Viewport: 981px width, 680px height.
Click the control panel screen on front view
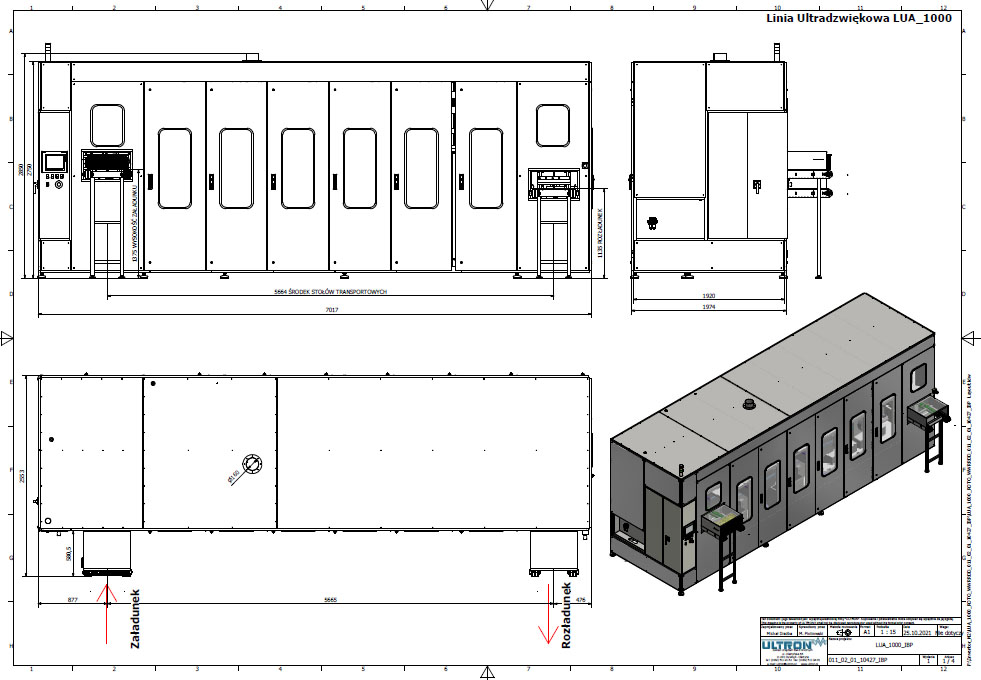point(55,163)
